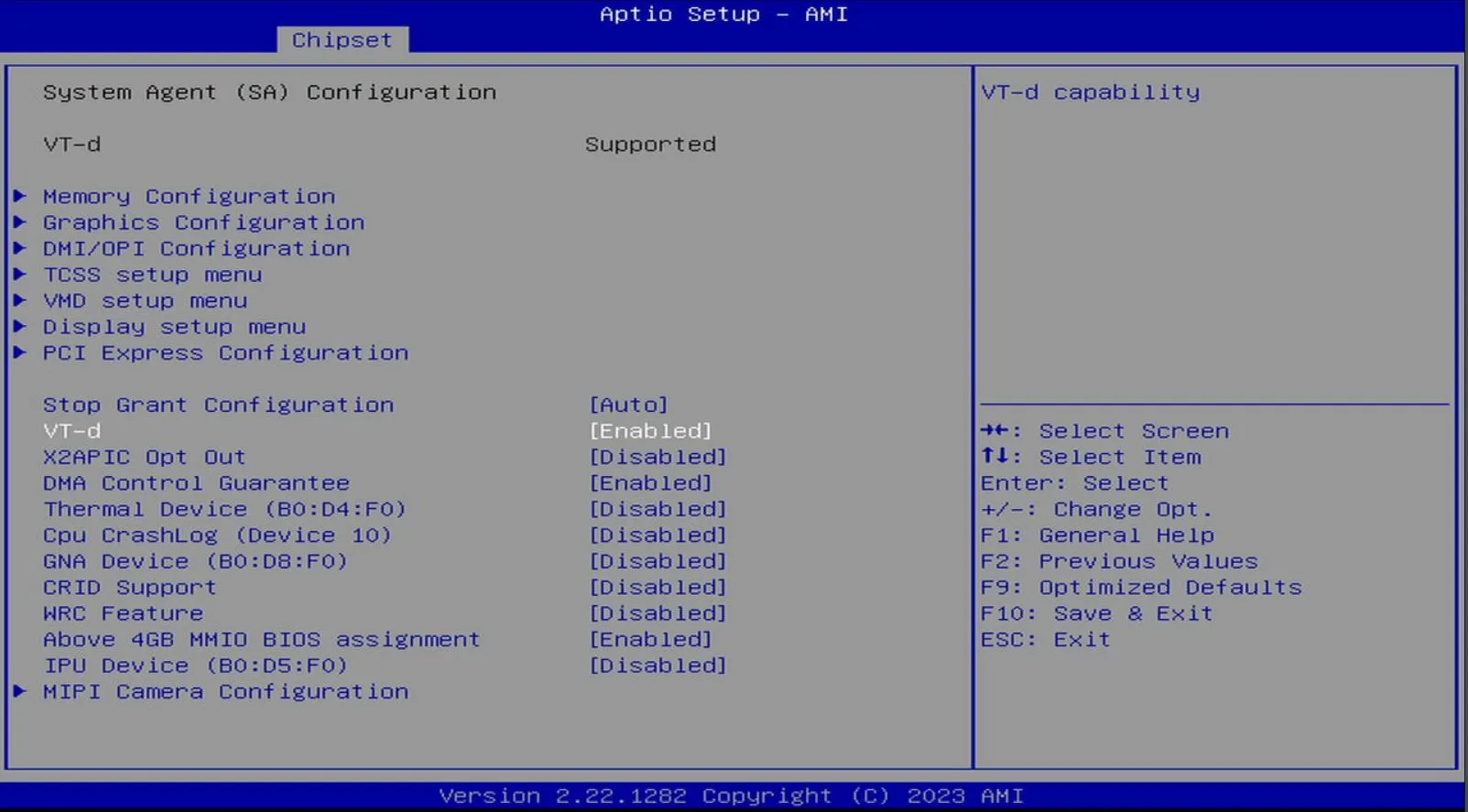Open the Above 4GB MMIO BIOS assignment value
The image size is (1468, 812).
650,640
